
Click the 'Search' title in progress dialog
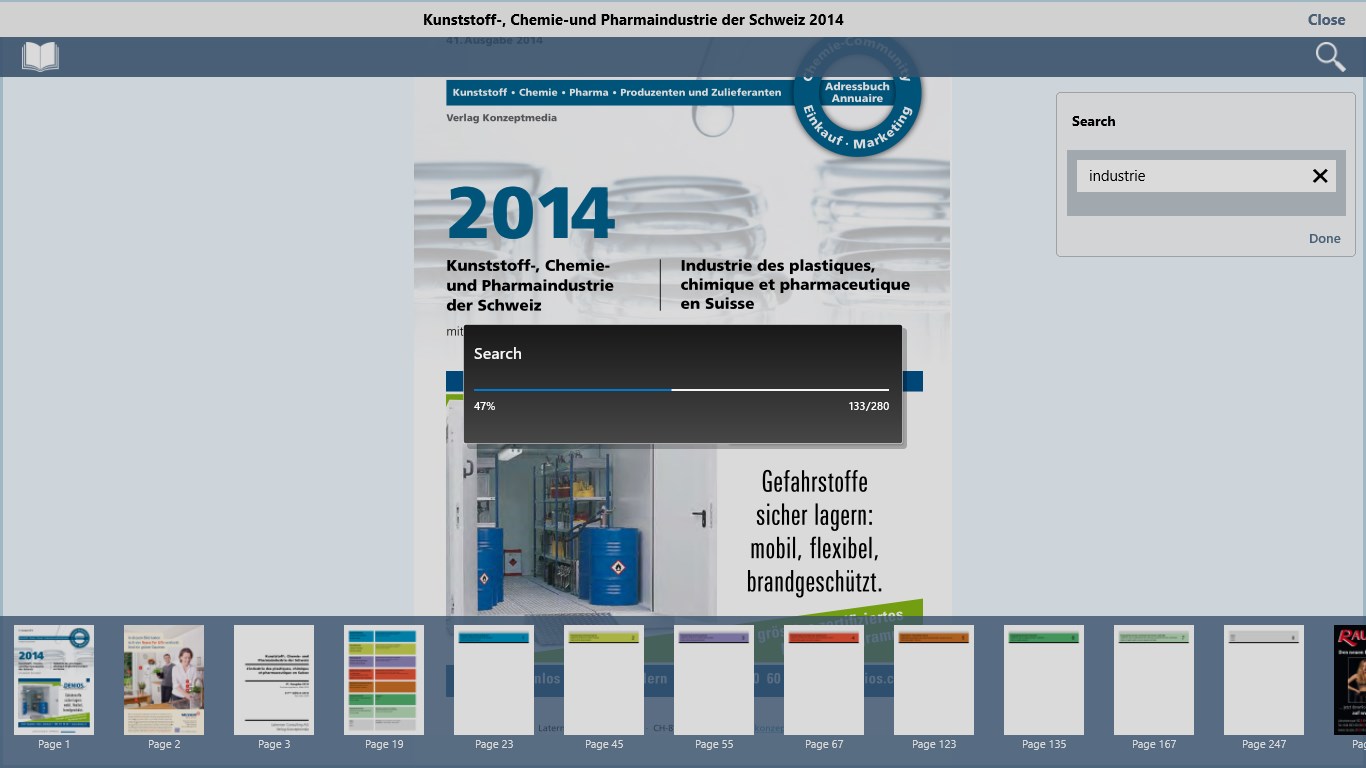point(497,353)
